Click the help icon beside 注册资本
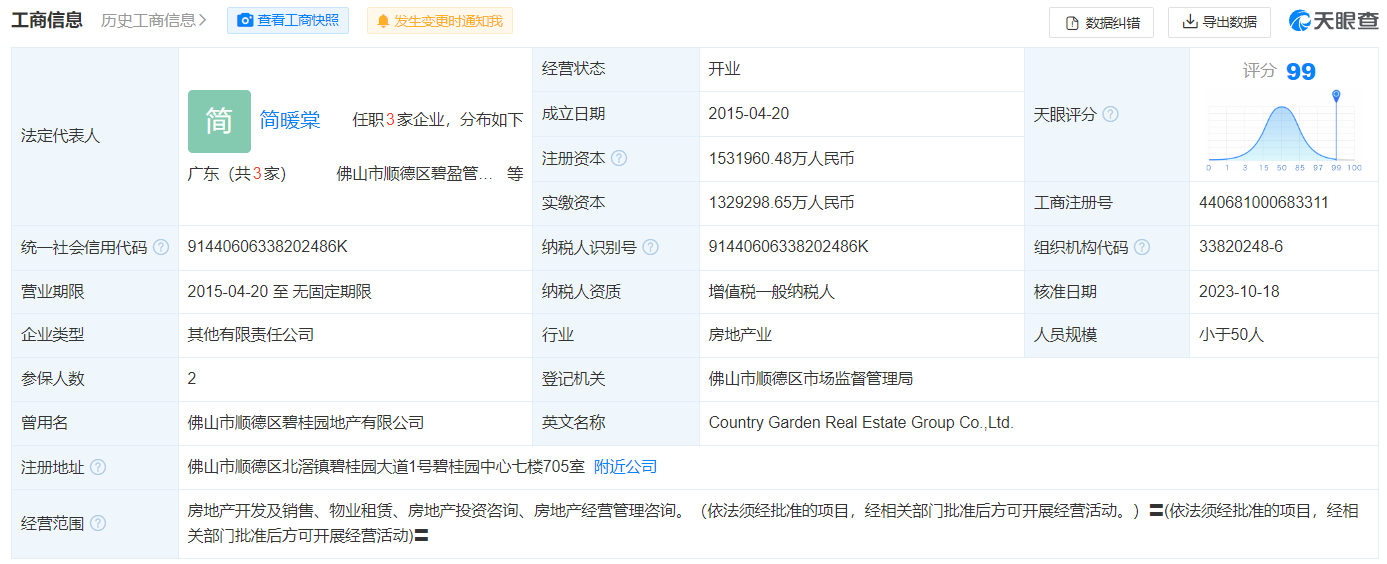1387x564 pixels. [619, 158]
